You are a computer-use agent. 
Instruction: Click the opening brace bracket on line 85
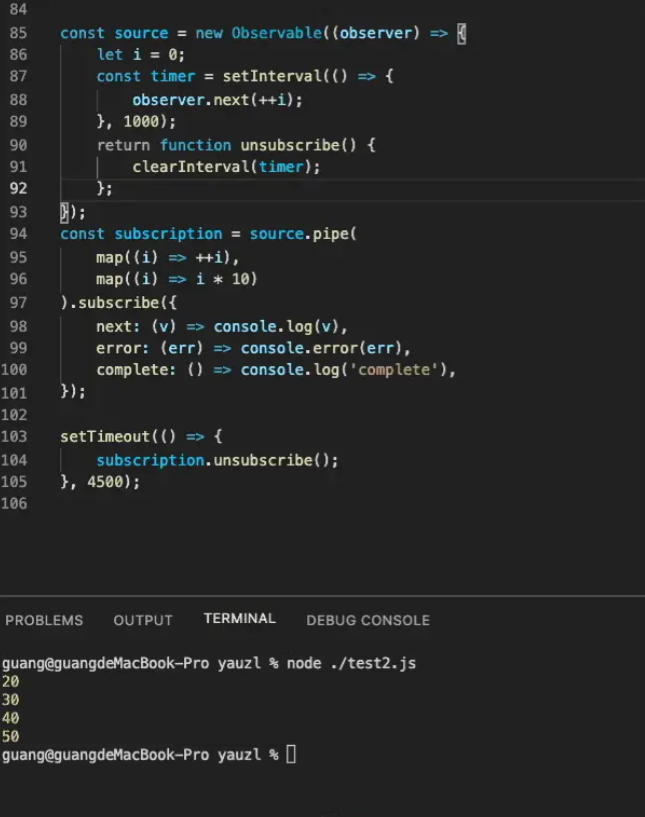(462, 34)
